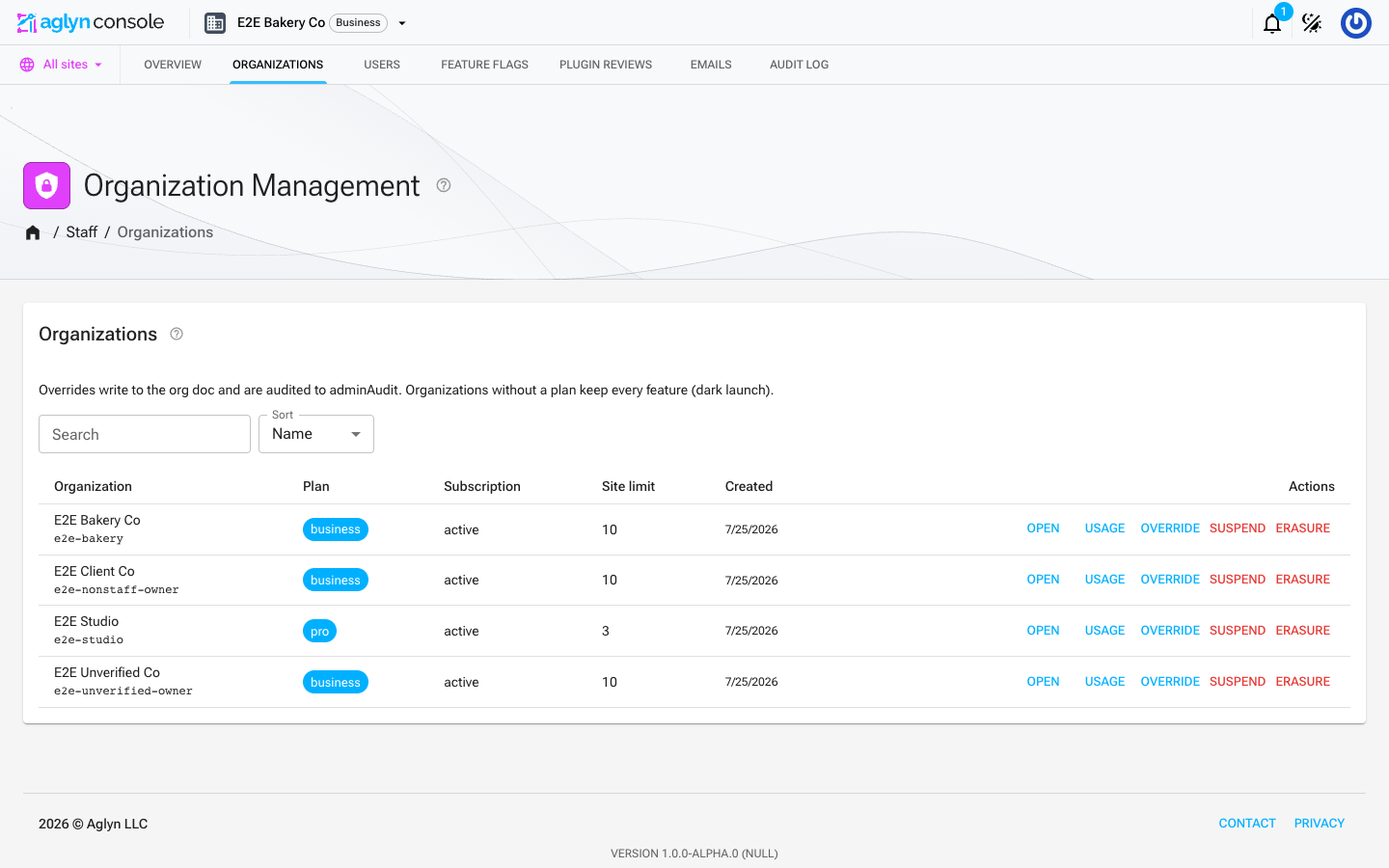
Task: Override E2E Unverified Co plan
Action: (x=1170, y=682)
